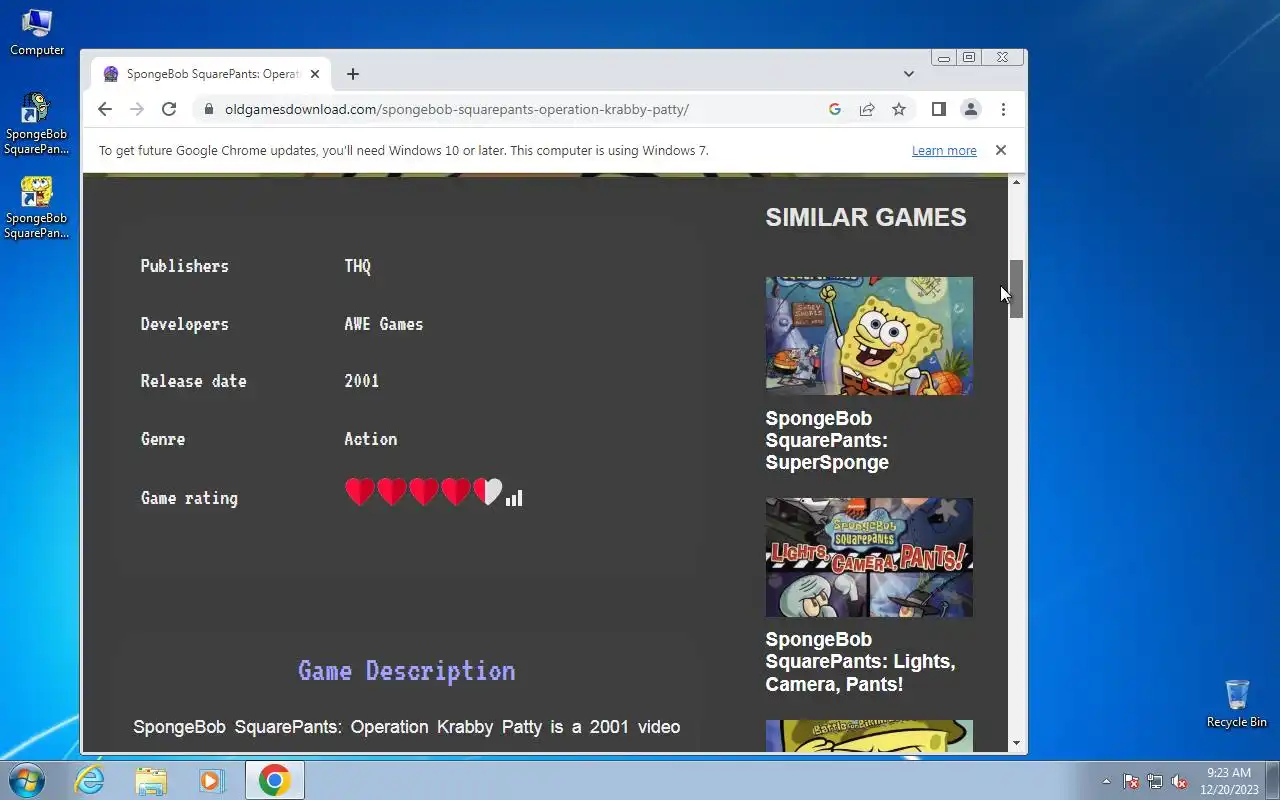
Task: Click the Action genre value
Action: pyautogui.click(x=371, y=439)
